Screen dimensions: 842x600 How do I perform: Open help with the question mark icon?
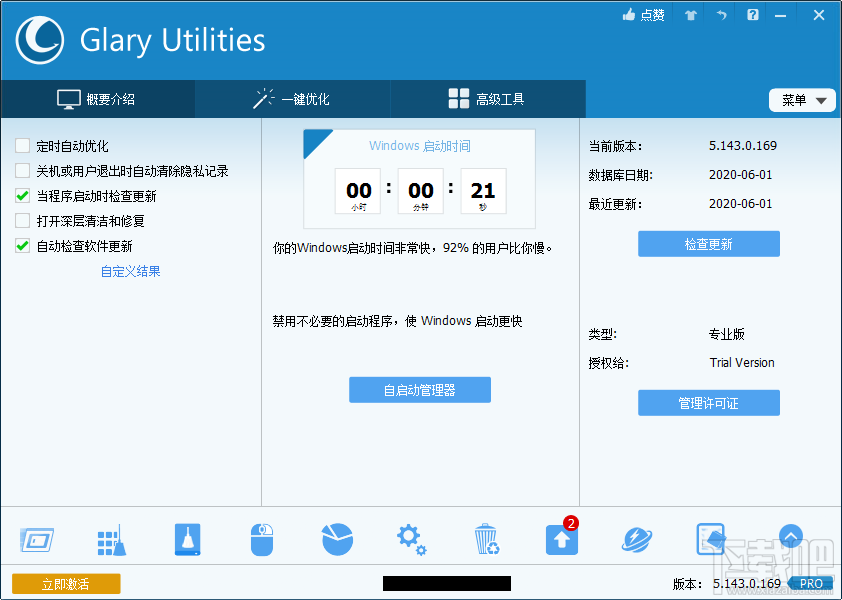pyautogui.click(x=752, y=14)
